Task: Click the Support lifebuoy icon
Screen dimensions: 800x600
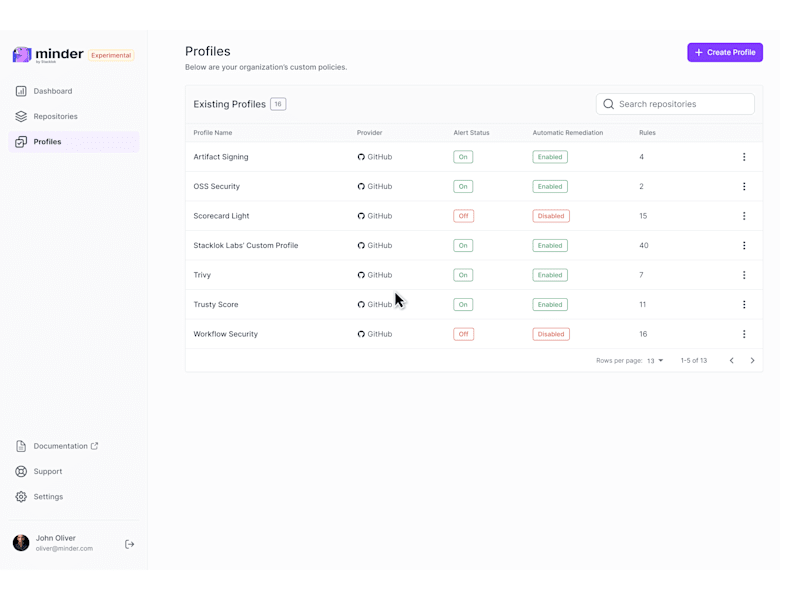Action: (x=21, y=471)
